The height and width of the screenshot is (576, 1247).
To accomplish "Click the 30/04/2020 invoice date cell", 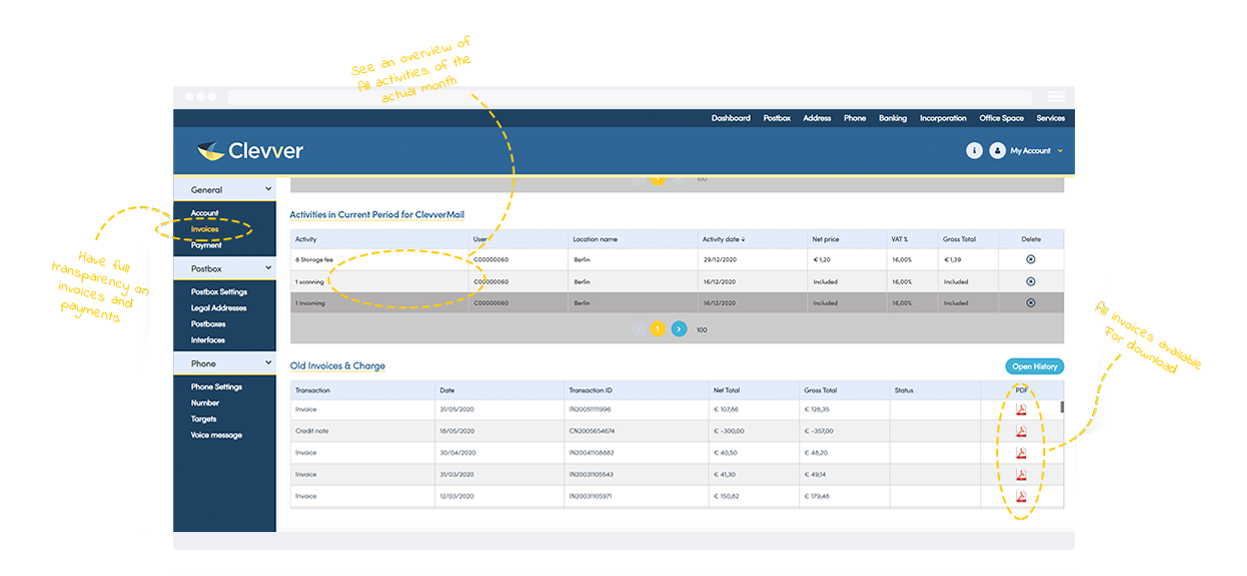I will click(500, 453).
